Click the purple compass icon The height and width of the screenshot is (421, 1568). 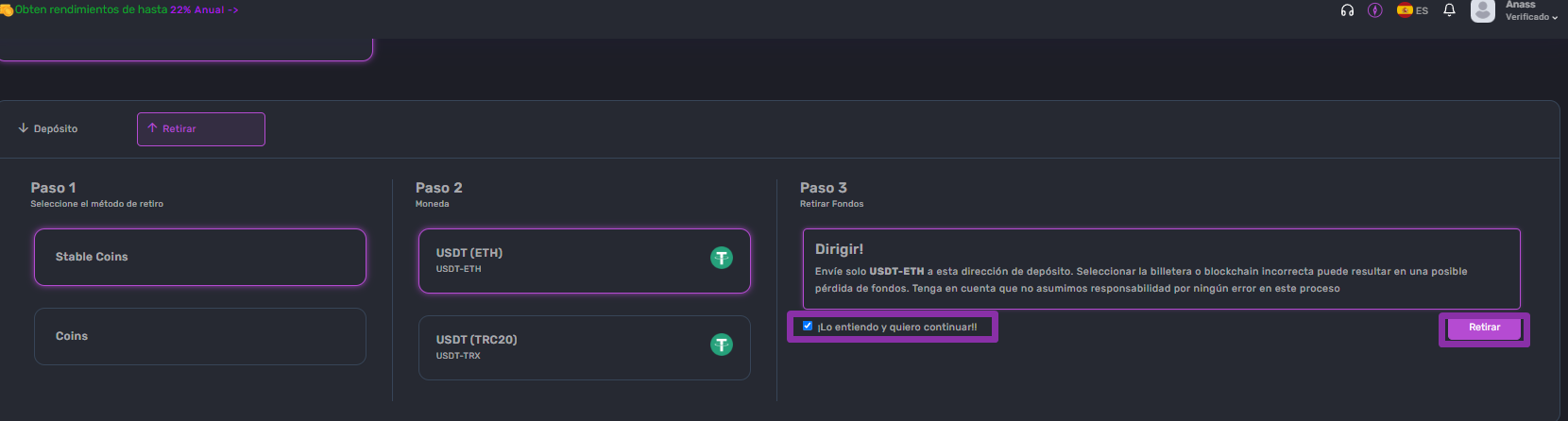1375,10
